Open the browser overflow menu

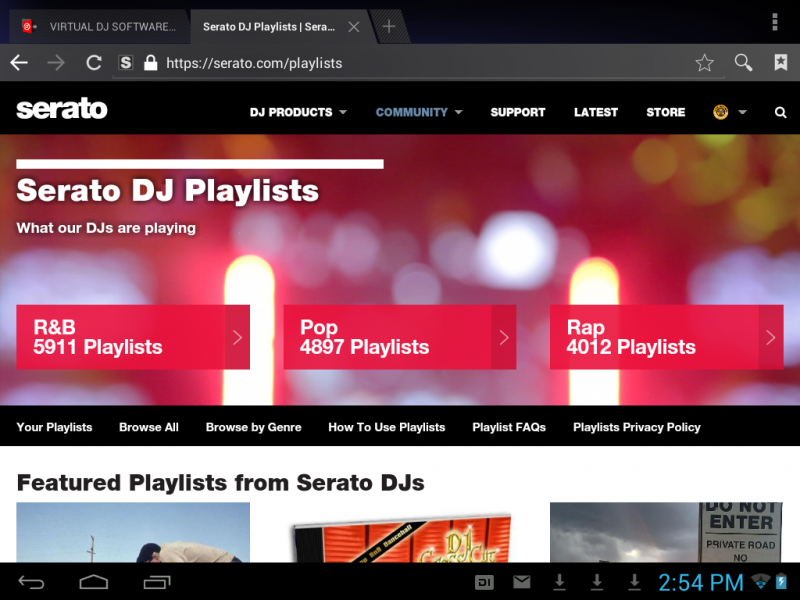coord(775,22)
